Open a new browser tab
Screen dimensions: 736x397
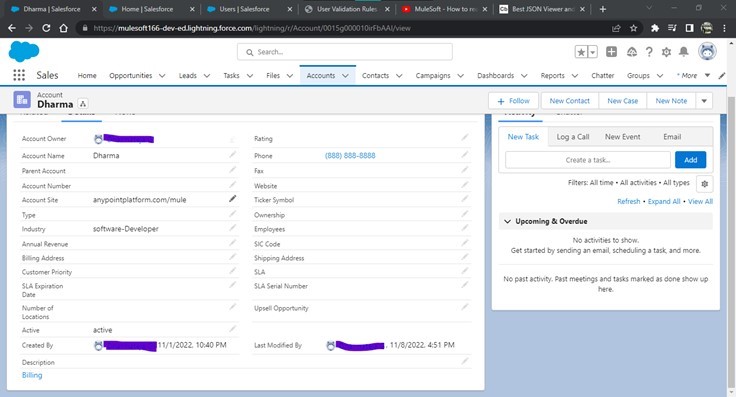[x=603, y=9]
